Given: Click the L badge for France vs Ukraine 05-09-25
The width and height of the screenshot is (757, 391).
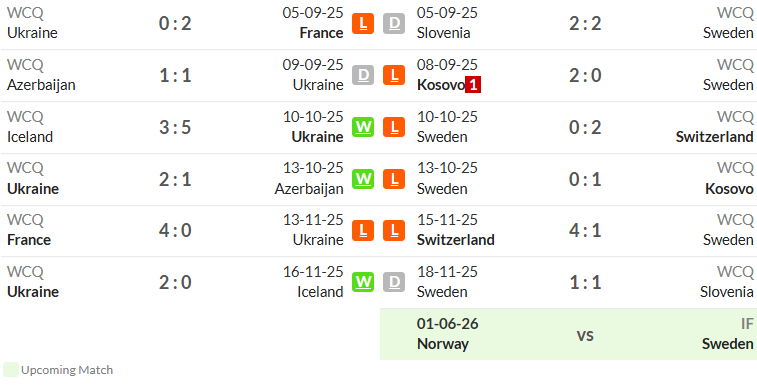Looking at the screenshot, I should tap(363, 23).
